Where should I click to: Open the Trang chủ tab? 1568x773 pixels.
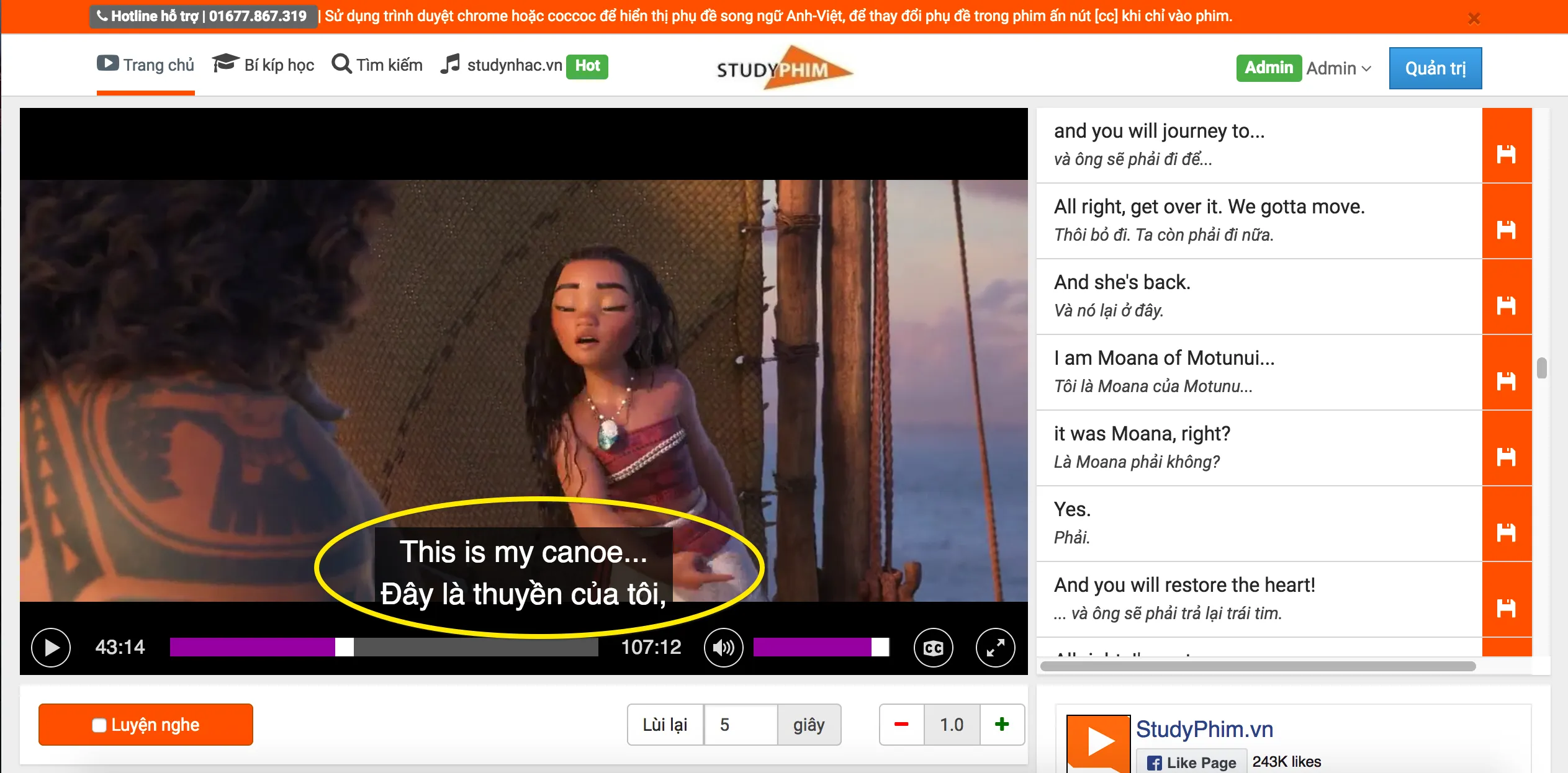[146, 65]
